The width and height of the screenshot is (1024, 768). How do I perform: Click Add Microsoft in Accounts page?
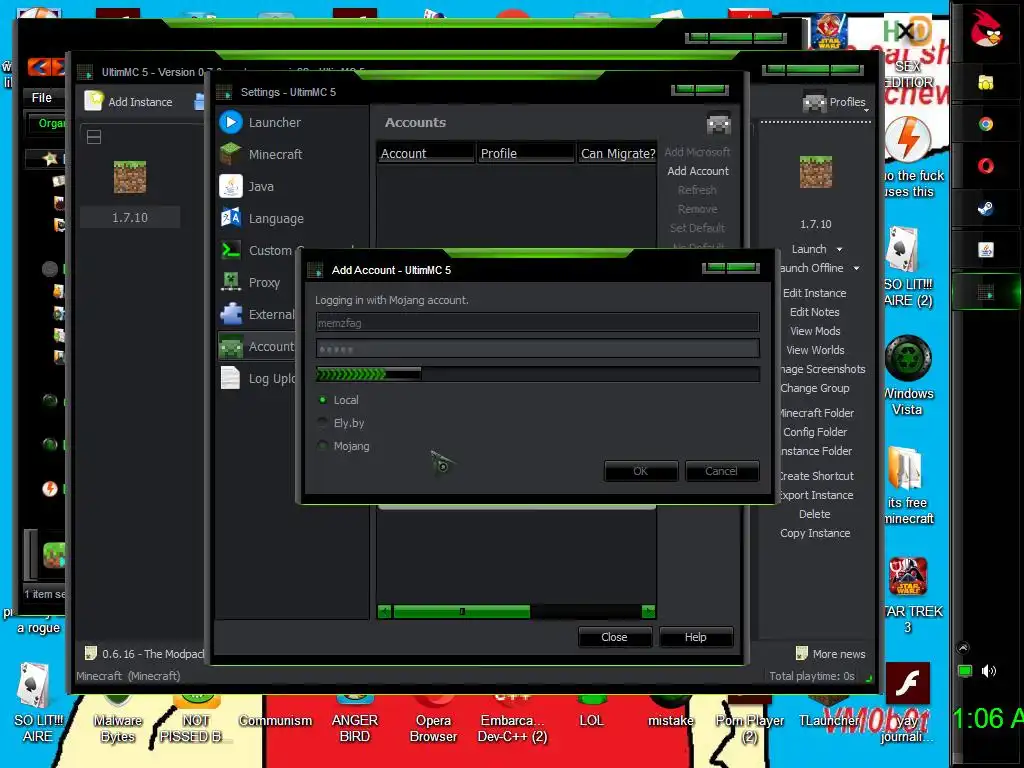click(x=697, y=152)
